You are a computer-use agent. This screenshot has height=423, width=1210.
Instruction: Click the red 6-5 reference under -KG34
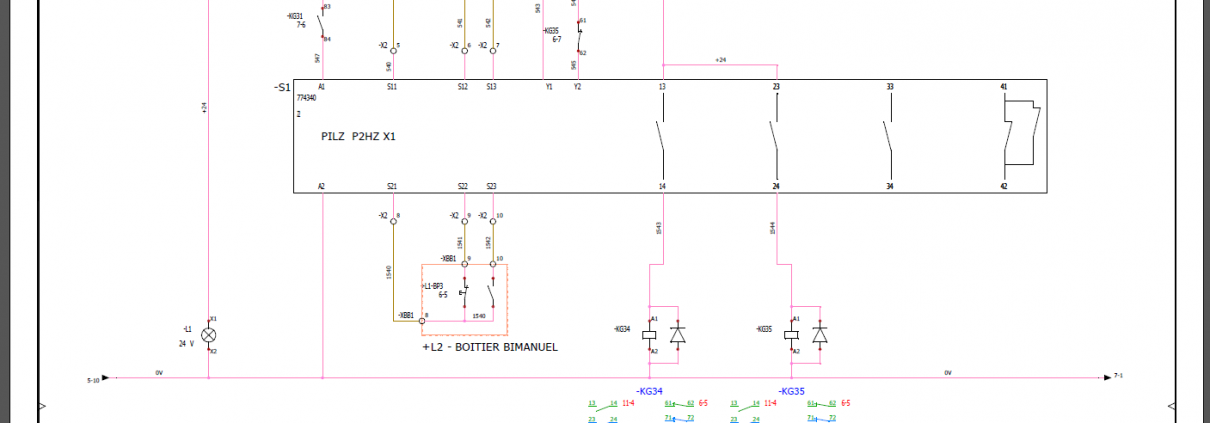pos(703,404)
